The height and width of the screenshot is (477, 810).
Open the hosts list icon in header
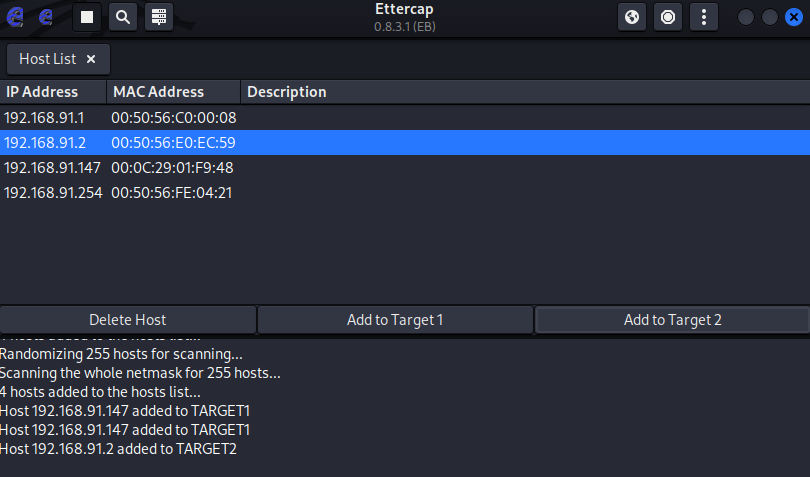[x=158, y=17]
